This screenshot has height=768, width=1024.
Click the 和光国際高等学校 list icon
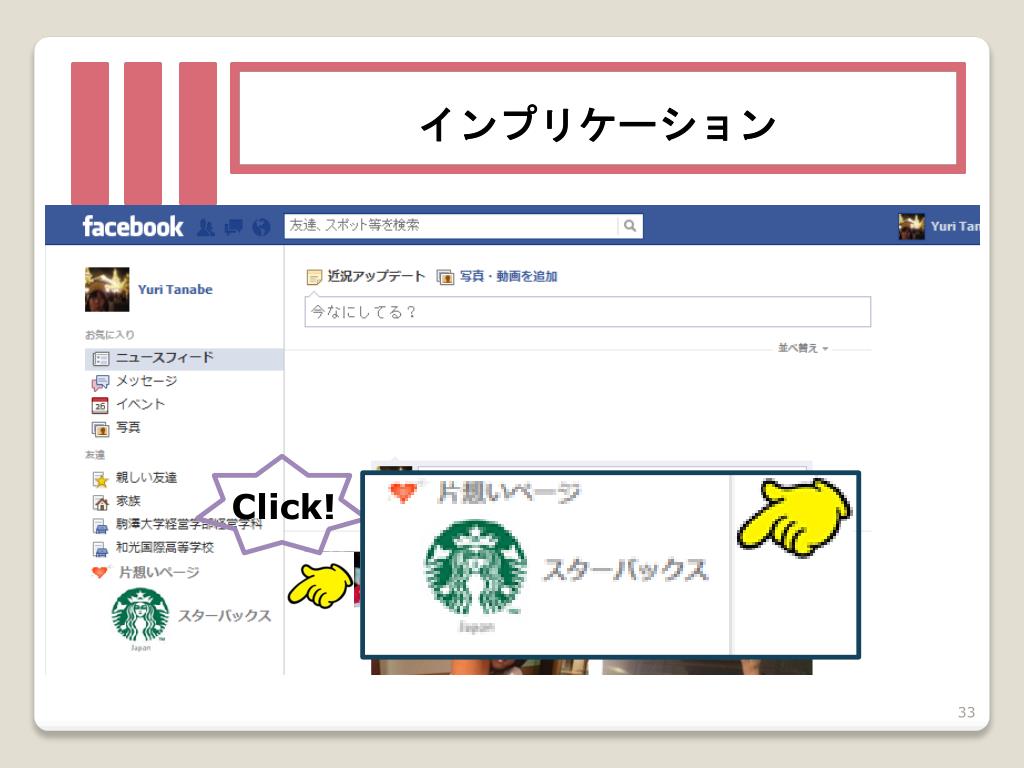pos(101,550)
